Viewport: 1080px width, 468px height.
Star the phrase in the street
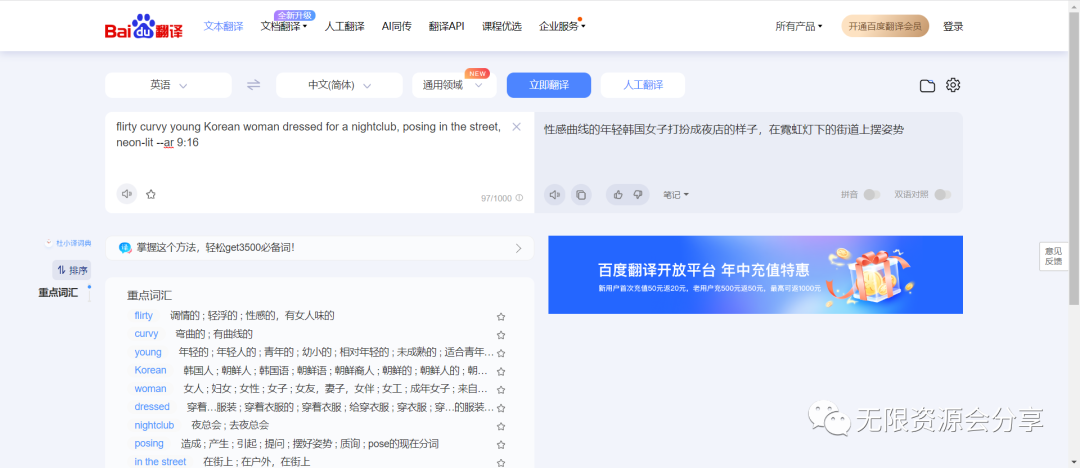point(501,462)
